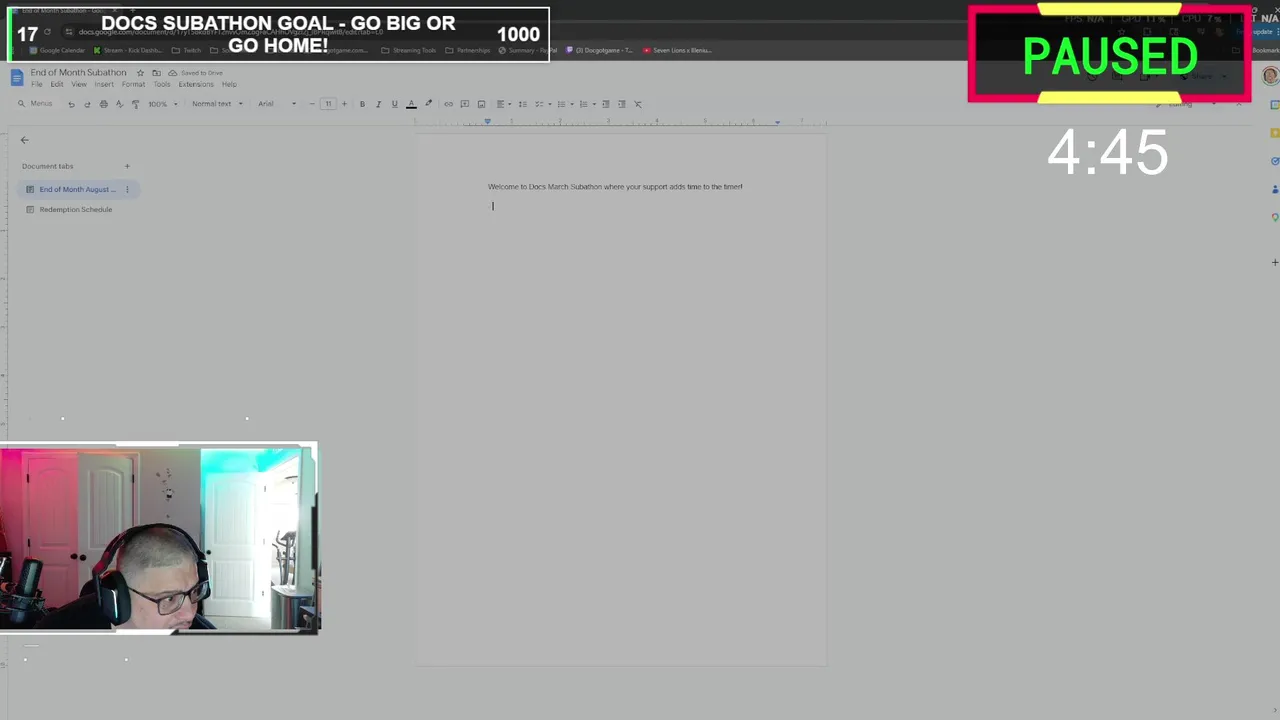Toggle bold formatting
The image size is (1280, 720).
click(x=362, y=104)
